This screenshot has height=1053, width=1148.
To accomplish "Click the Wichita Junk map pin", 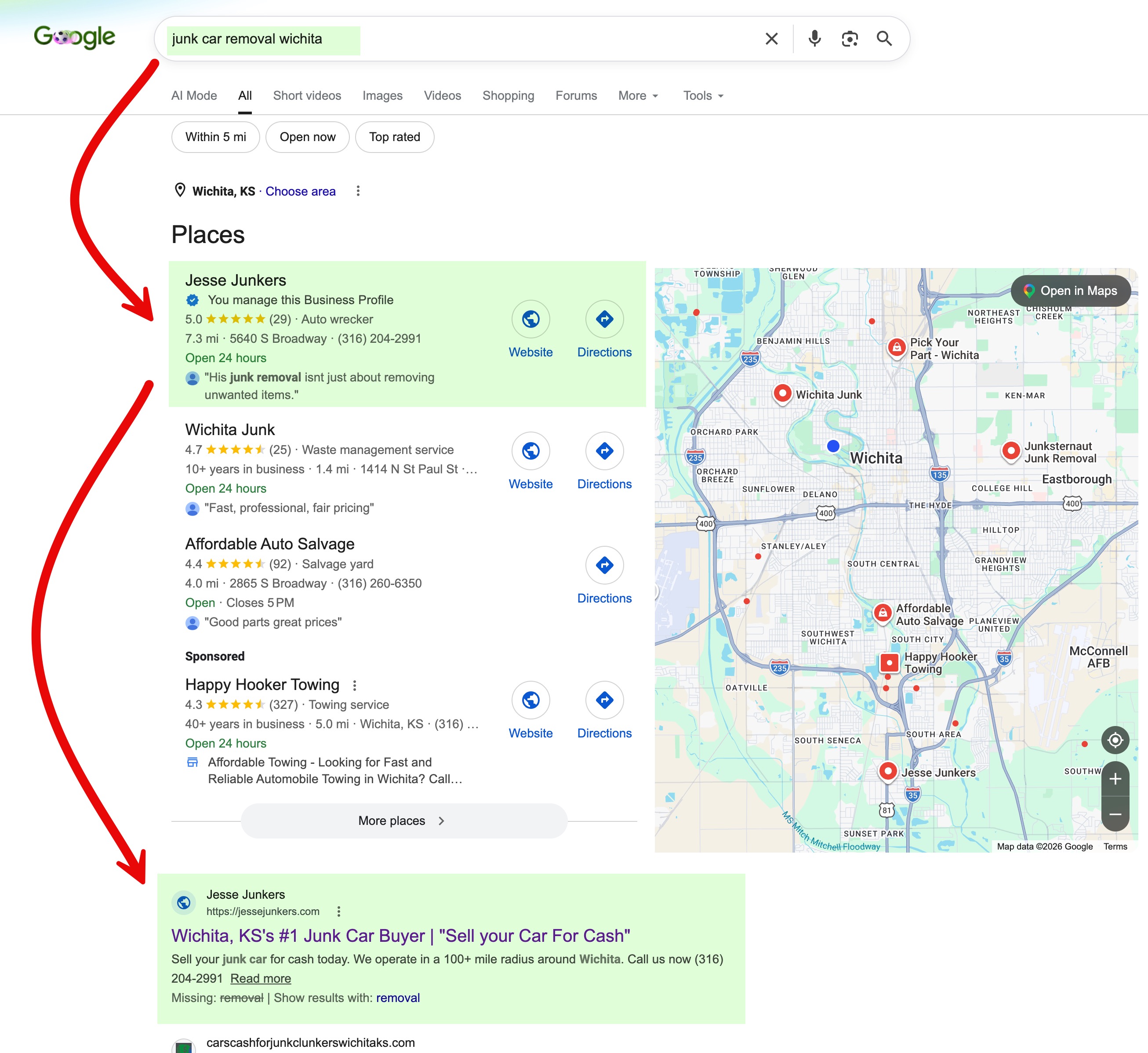I will click(782, 393).
